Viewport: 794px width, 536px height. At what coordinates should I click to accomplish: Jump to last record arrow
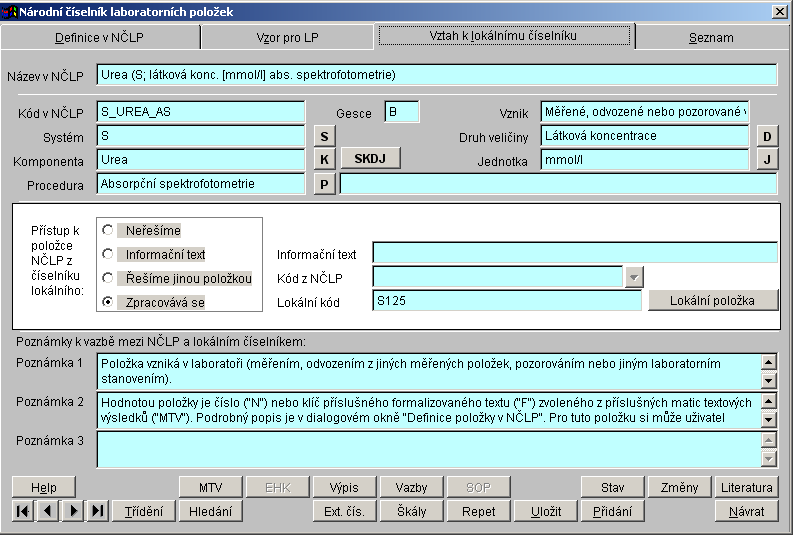click(97, 511)
